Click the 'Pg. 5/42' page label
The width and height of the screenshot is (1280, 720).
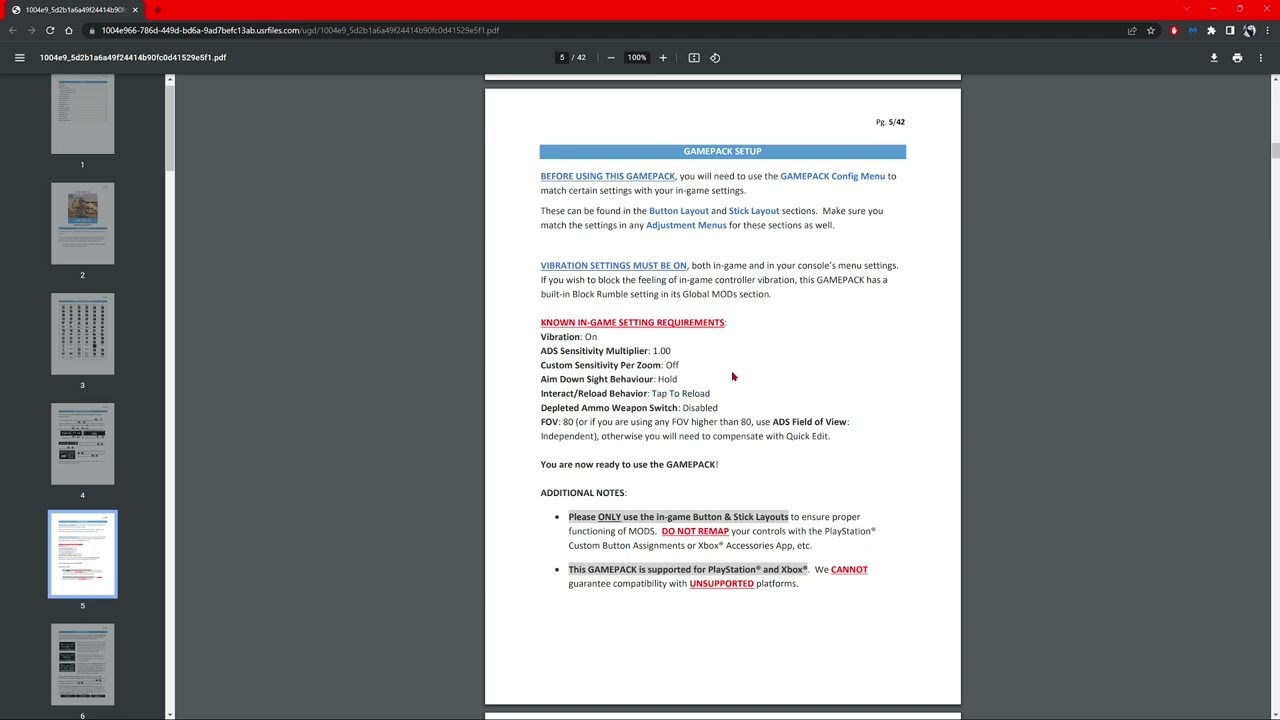tap(890, 122)
